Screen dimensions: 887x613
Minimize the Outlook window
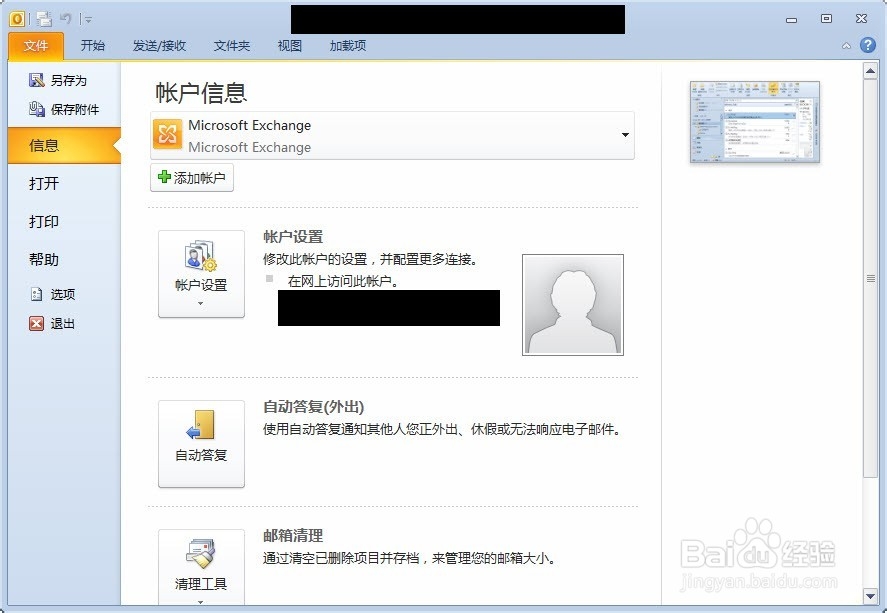point(791,19)
